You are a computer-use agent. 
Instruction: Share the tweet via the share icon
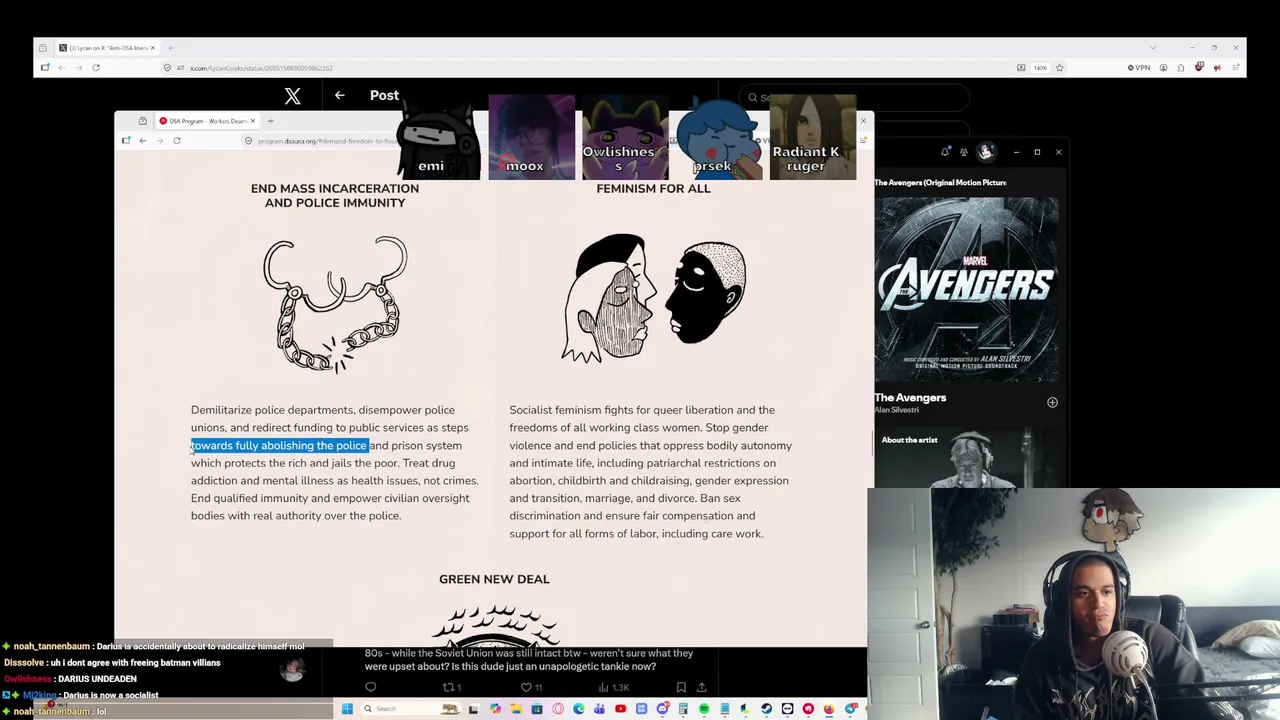pyautogui.click(x=702, y=687)
